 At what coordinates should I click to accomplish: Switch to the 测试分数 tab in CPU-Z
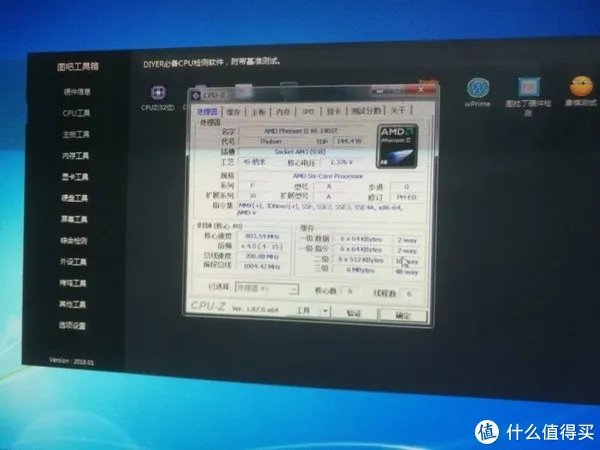pos(366,111)
